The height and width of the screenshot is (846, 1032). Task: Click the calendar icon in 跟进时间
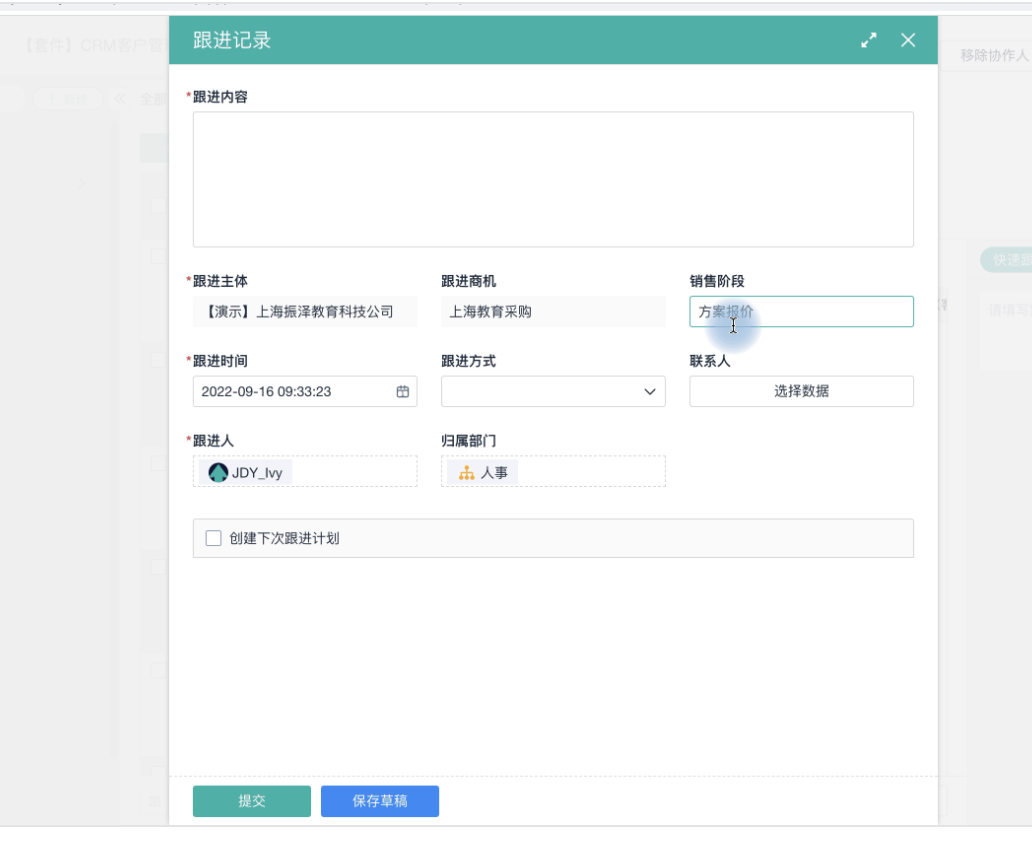coord(403,392)
